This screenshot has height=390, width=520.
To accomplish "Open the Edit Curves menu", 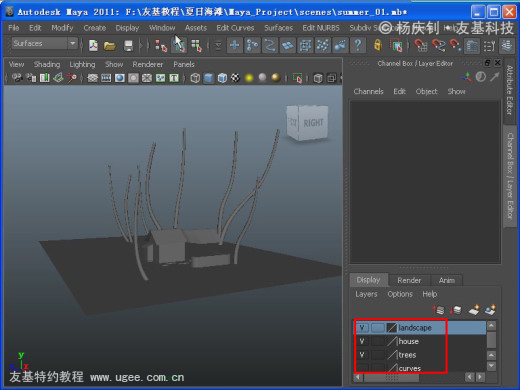I will click(x=235, y=28).
